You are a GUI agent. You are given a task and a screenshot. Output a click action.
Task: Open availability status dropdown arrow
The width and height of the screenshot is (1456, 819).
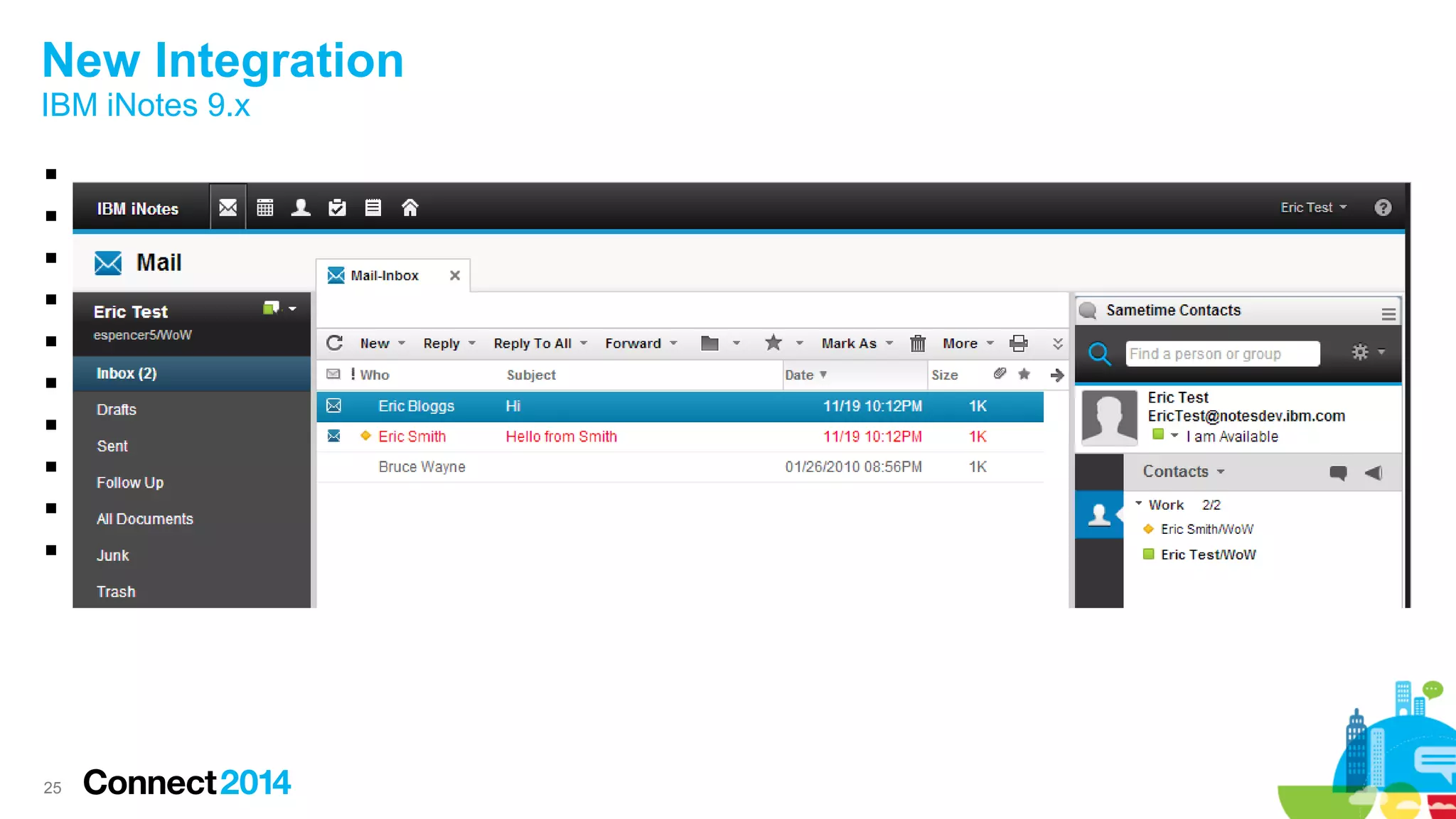tap(1174, 435)
